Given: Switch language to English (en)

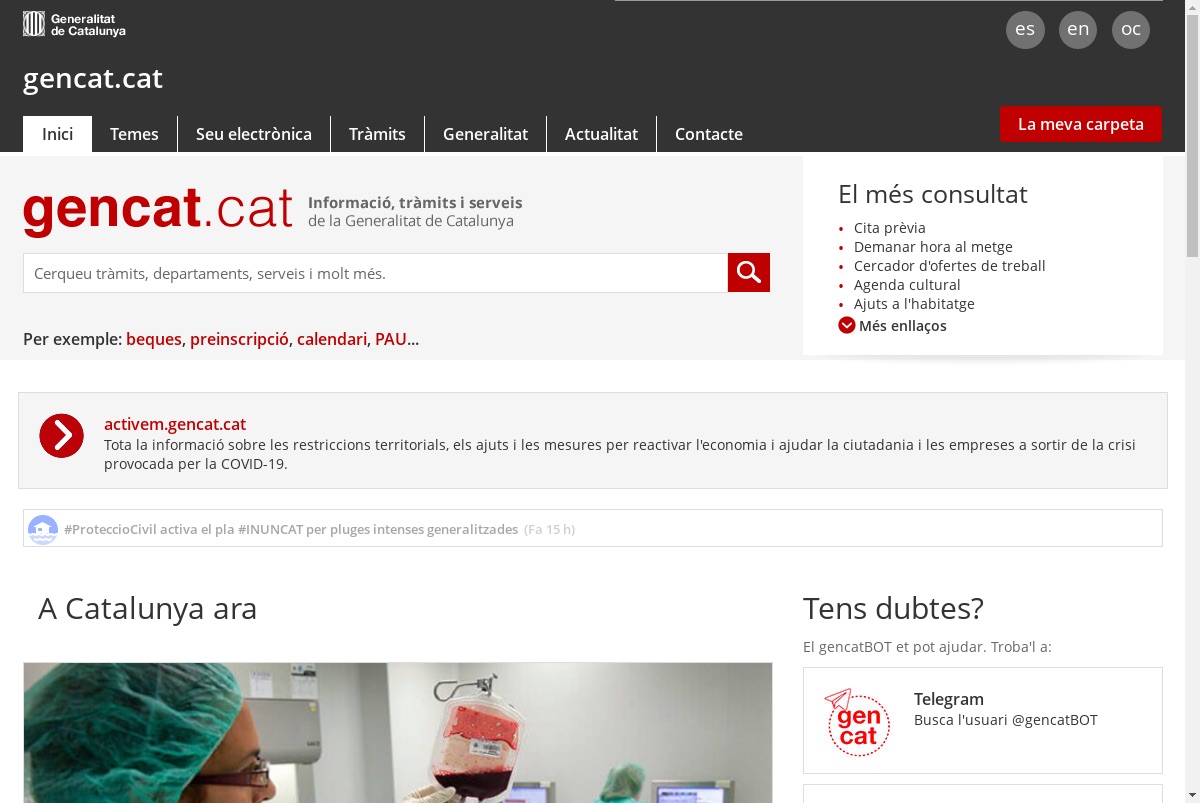Looking at the screenshot, I should (1078, 29).
